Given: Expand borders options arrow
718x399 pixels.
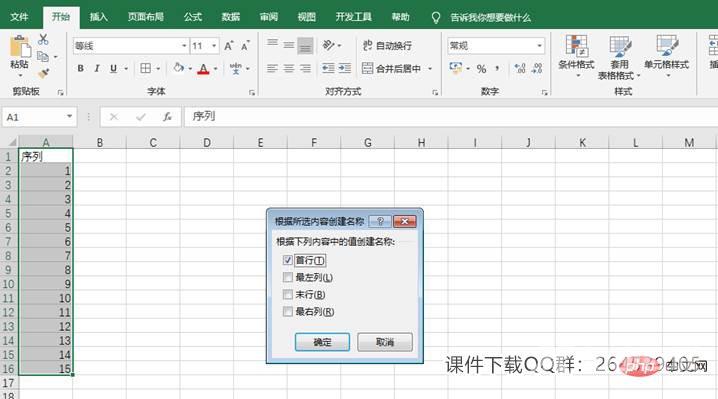Looking at the screenshot, I should pos(158,69).
